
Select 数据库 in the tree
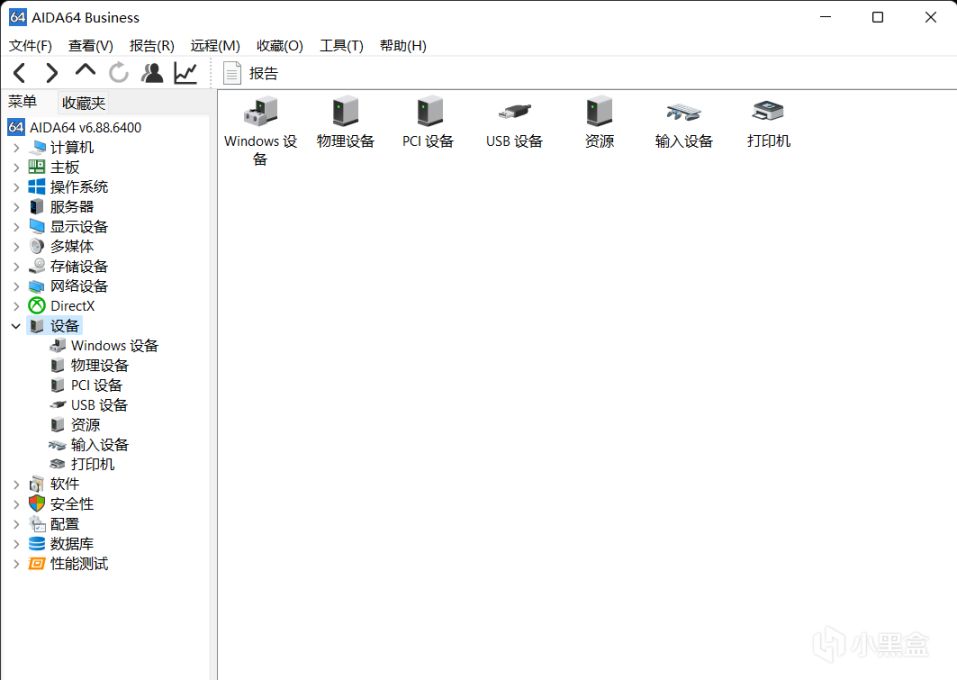point(71,544)
